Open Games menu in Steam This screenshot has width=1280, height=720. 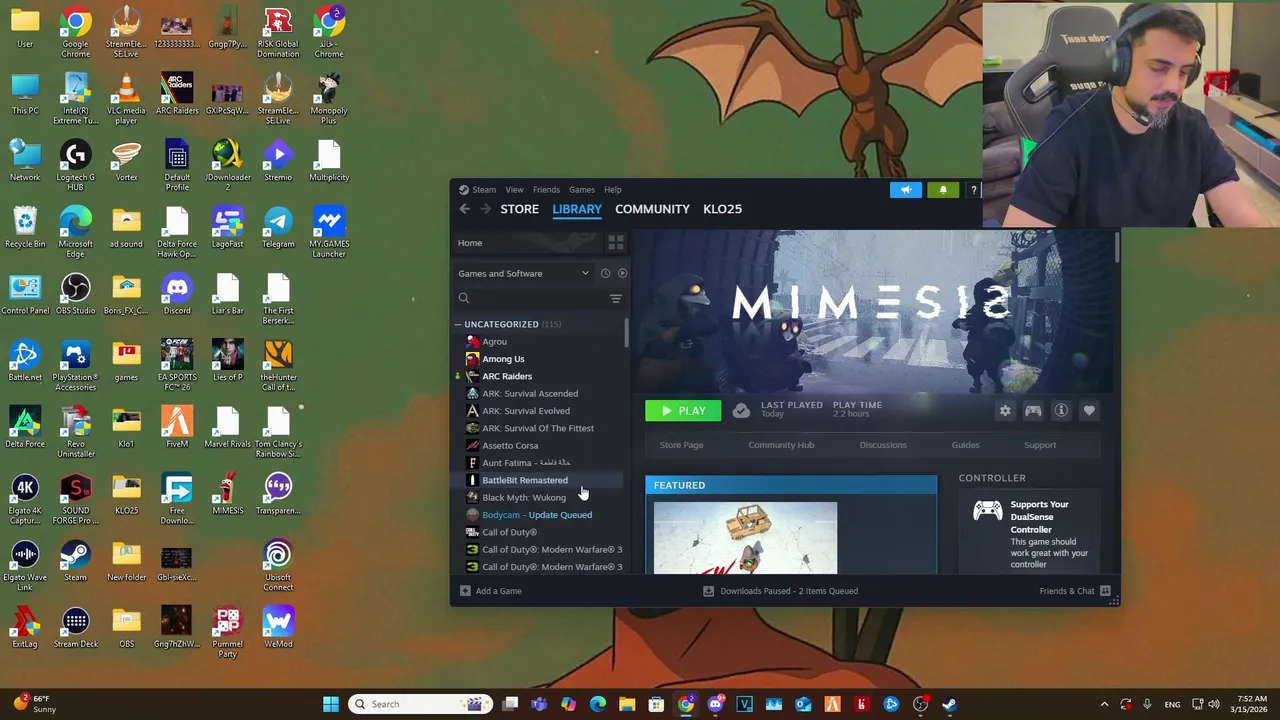pyautogui.click(x=582, y=190)
